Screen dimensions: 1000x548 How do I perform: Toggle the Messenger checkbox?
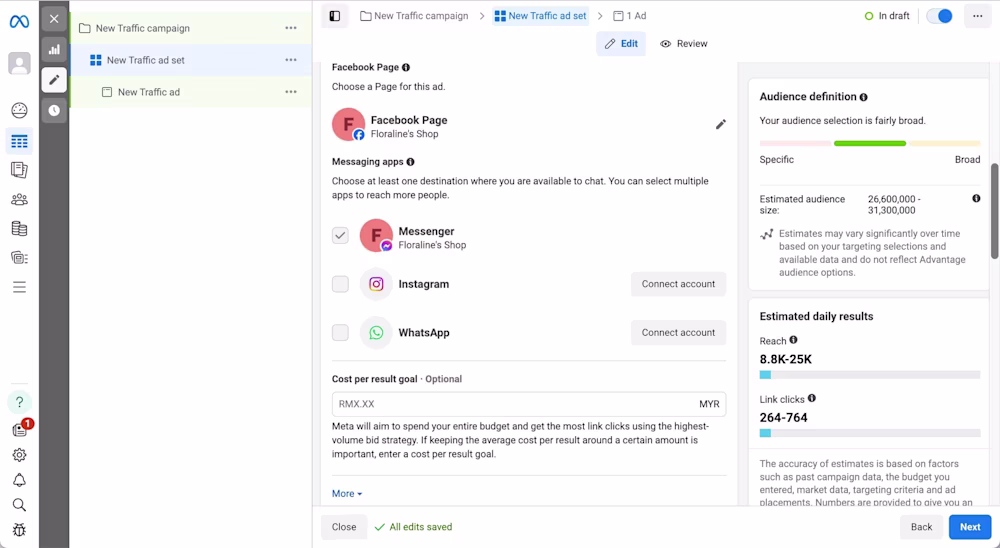[341, 235]
